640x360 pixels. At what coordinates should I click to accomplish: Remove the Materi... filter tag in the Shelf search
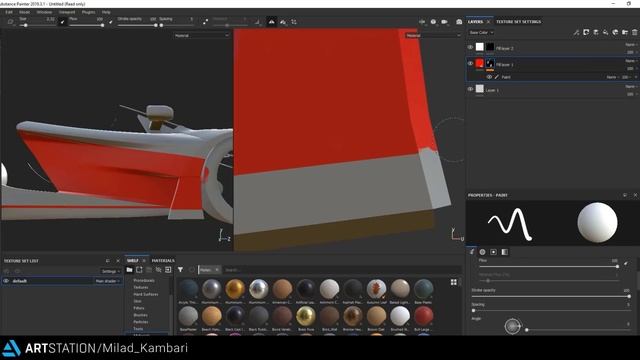(x=217, y=270)
